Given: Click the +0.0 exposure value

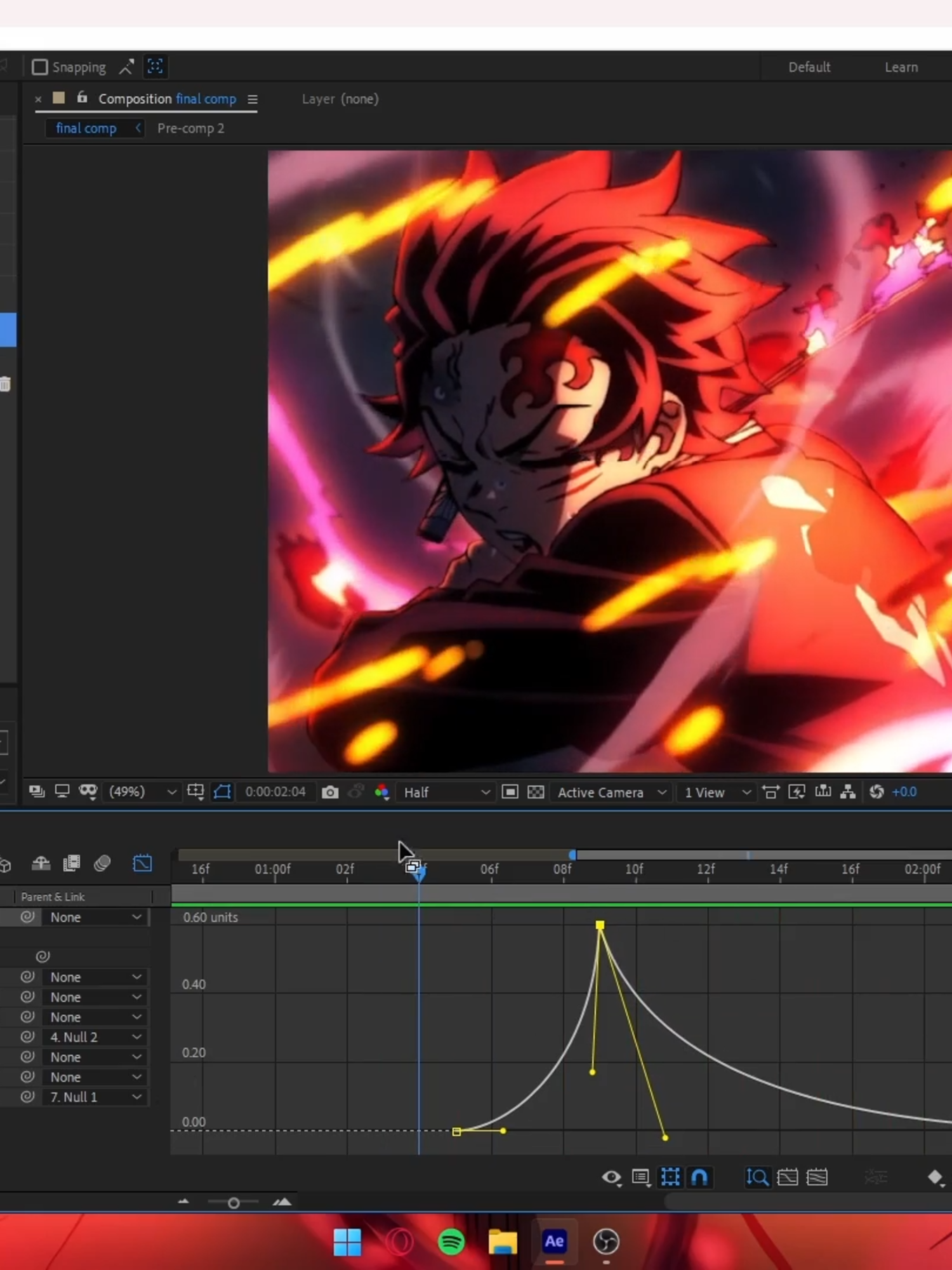Looking at the screenshot, I should tap(904, 792).
